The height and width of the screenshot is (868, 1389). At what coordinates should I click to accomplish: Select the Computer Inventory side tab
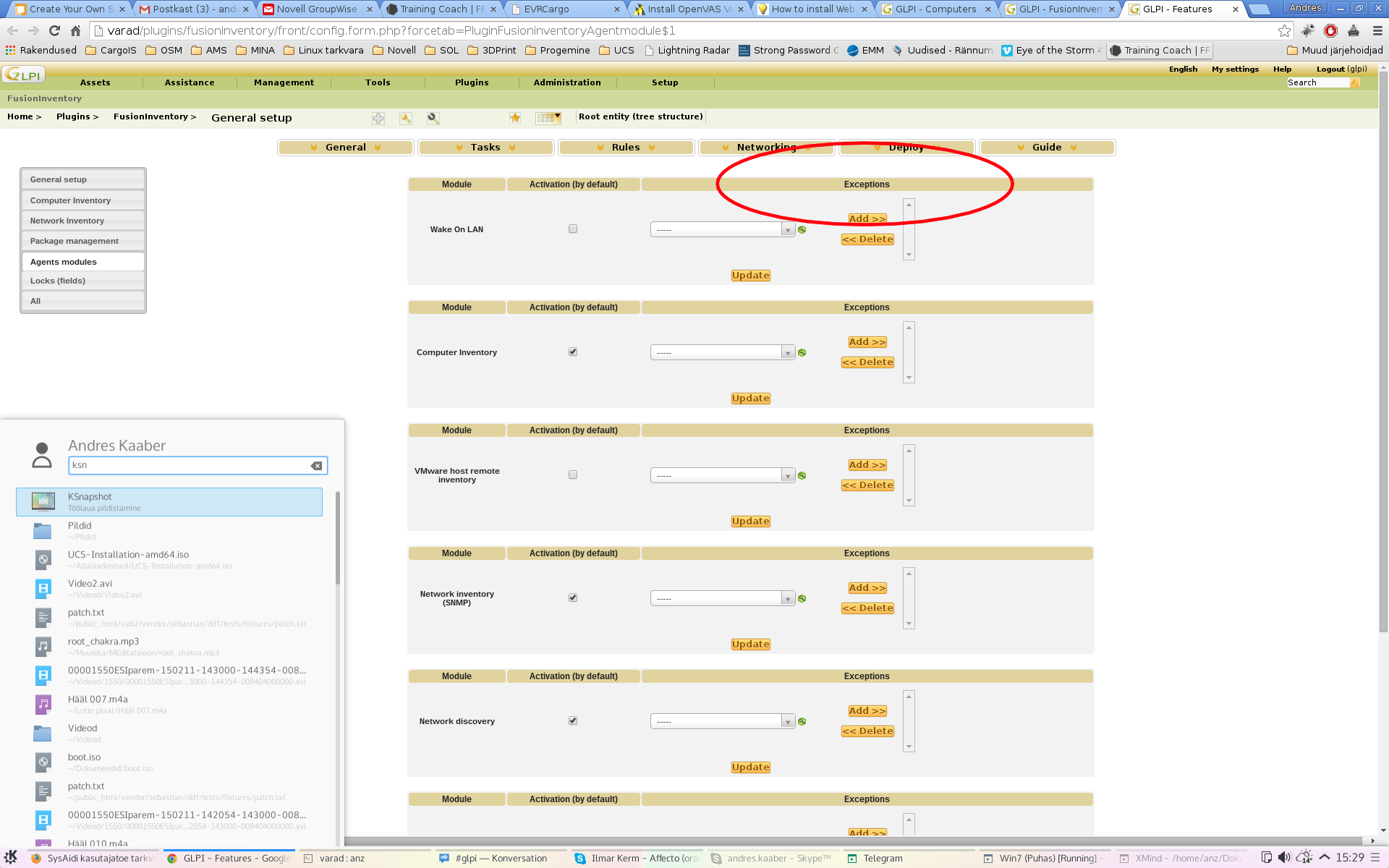[83, 200]
